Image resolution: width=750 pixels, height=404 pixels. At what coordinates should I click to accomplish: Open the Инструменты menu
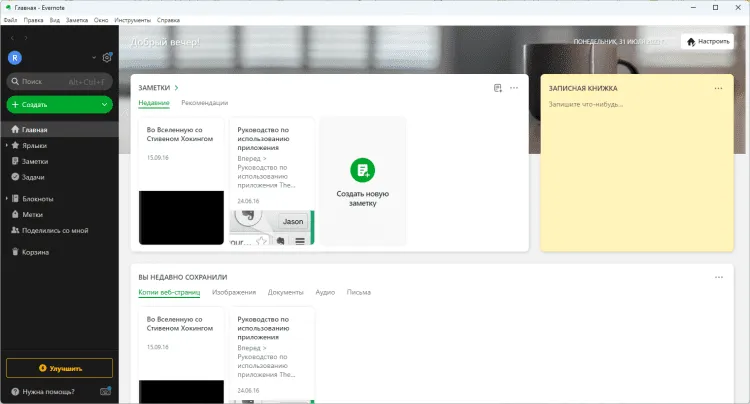132,20
